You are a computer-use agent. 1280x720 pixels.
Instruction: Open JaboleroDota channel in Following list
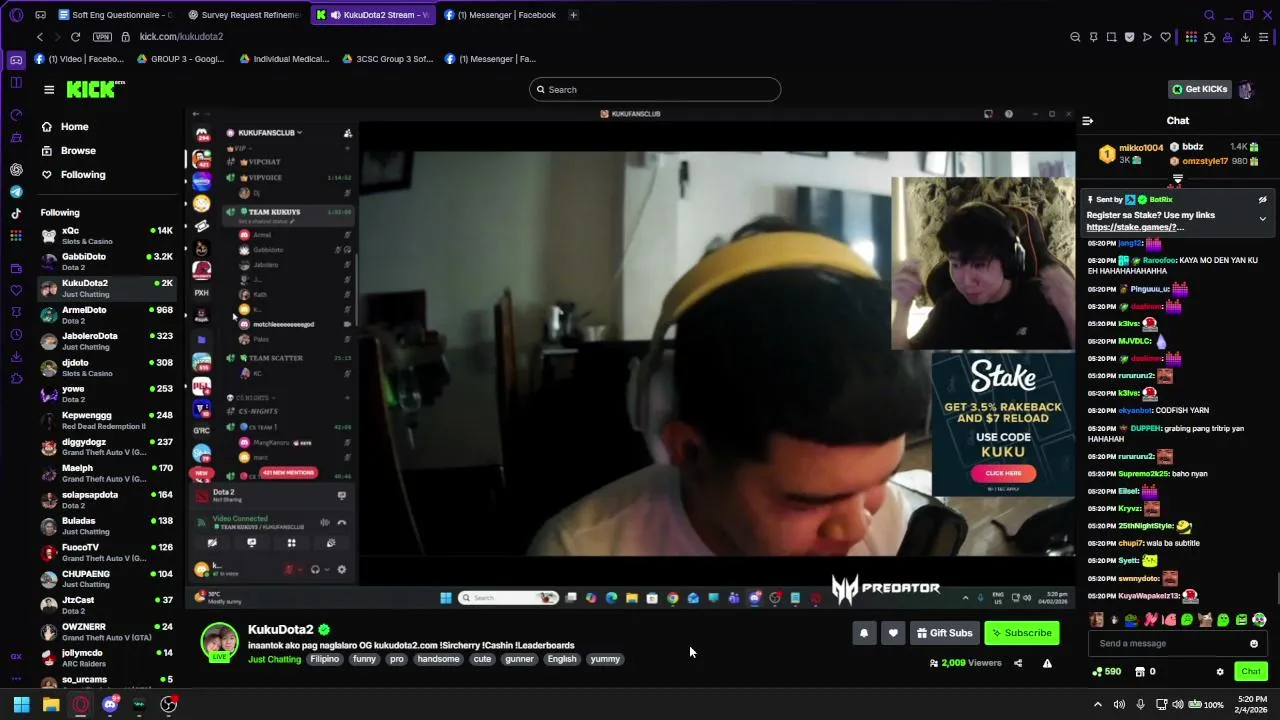tap(106, 341)
